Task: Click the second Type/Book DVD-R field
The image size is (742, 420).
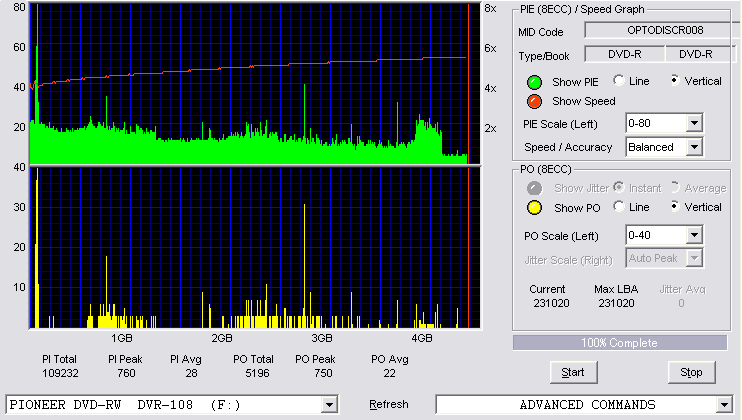Action: pyautogui.click(x=700, y=54)
